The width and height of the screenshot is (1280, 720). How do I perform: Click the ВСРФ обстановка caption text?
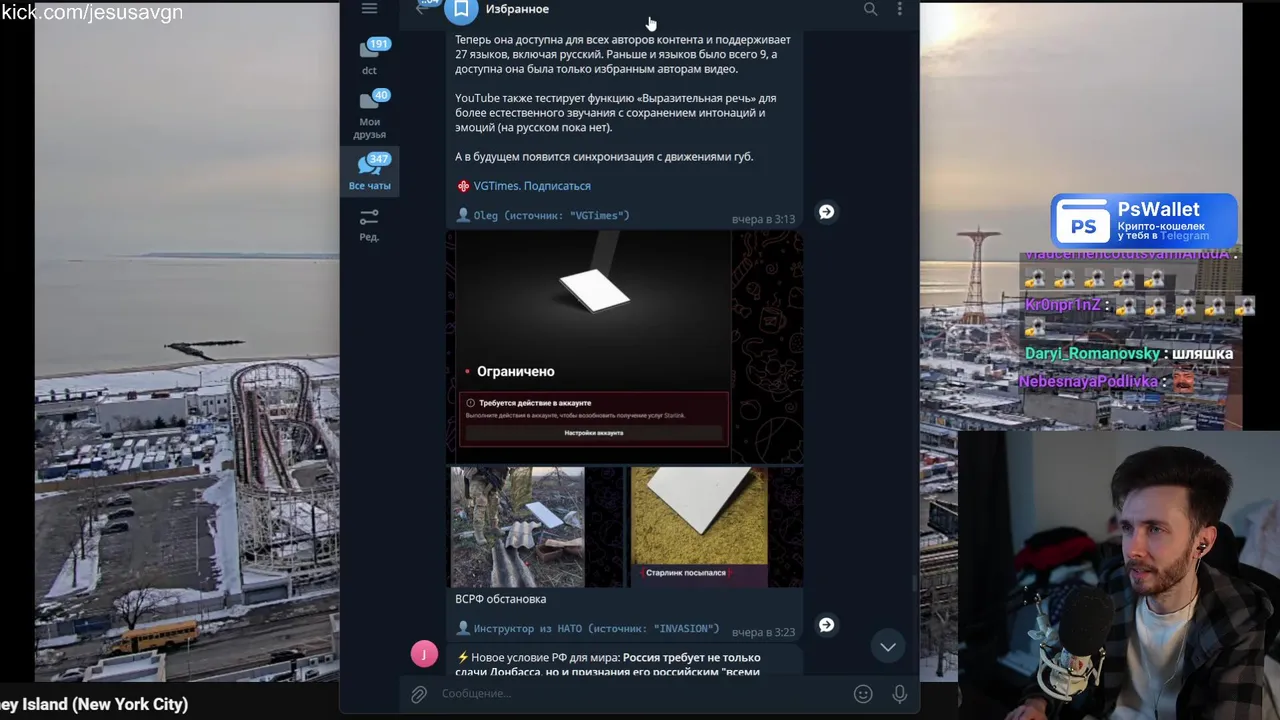point(500,599)
